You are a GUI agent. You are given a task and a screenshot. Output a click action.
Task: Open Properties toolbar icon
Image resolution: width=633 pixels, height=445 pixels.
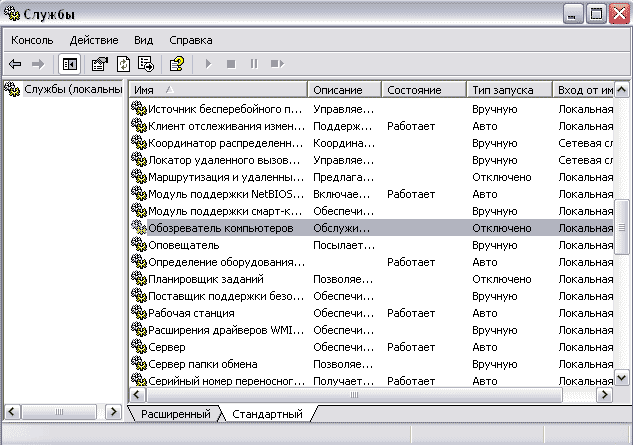[100, 64]
